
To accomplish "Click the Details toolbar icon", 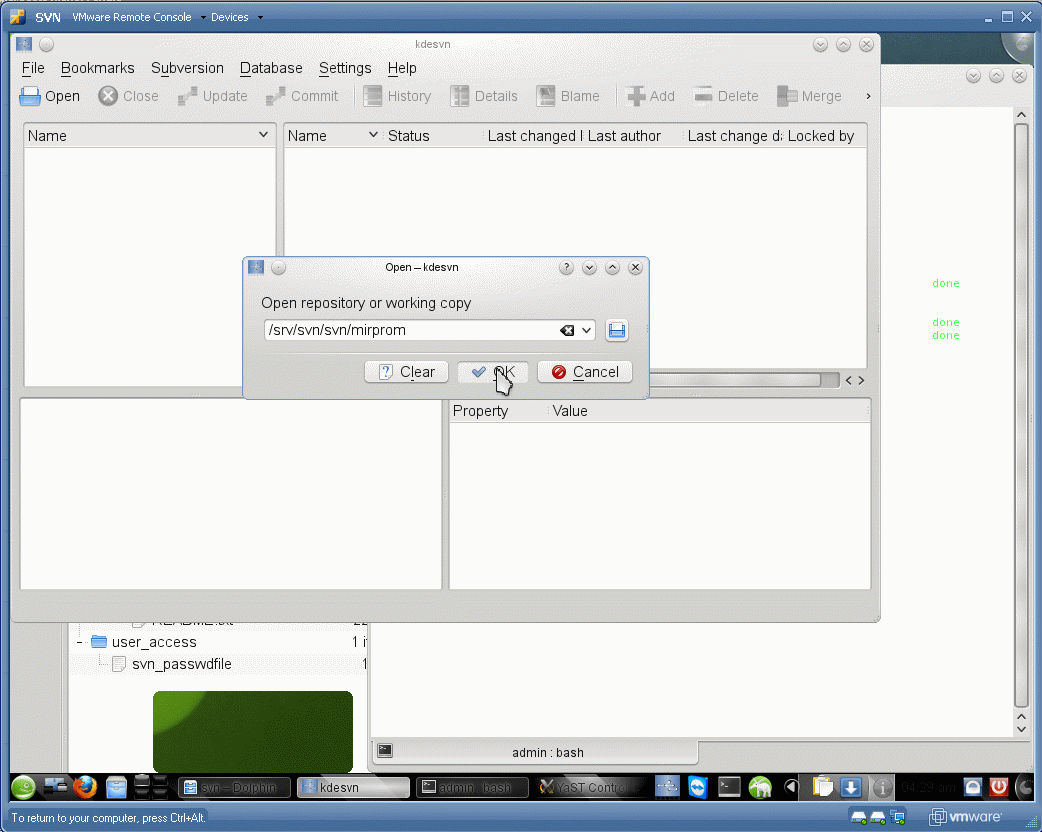I will pos(459,96).
